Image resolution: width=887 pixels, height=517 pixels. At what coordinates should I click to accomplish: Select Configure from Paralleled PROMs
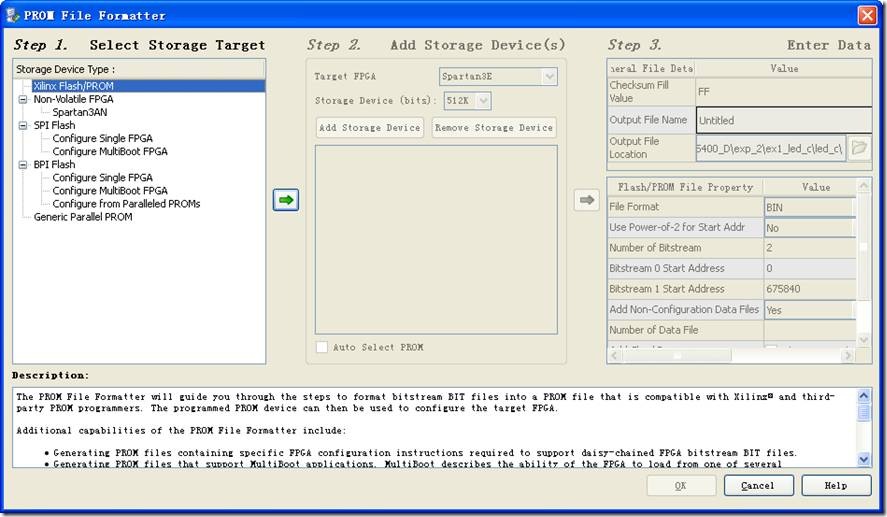[x=126, y=204]
